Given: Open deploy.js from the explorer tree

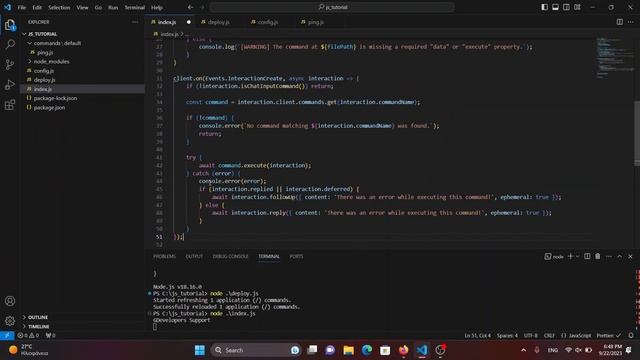Looking at the screenshot, I should click(x=44, y=80).
